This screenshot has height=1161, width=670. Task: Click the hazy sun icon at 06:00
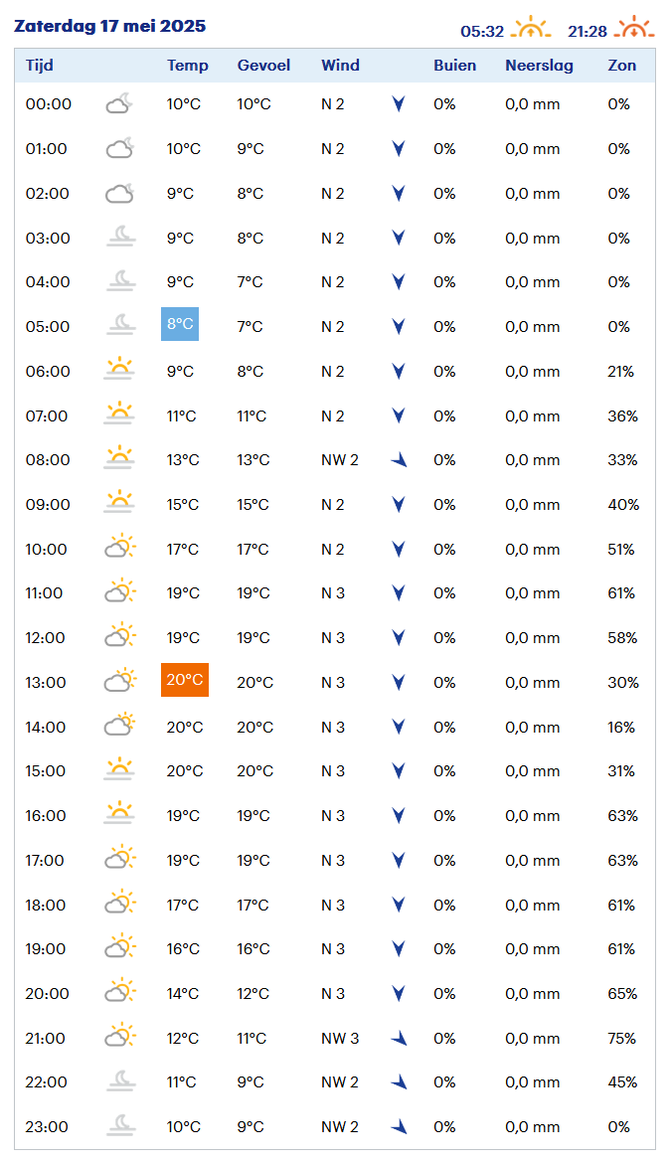[x=119, y=370]
